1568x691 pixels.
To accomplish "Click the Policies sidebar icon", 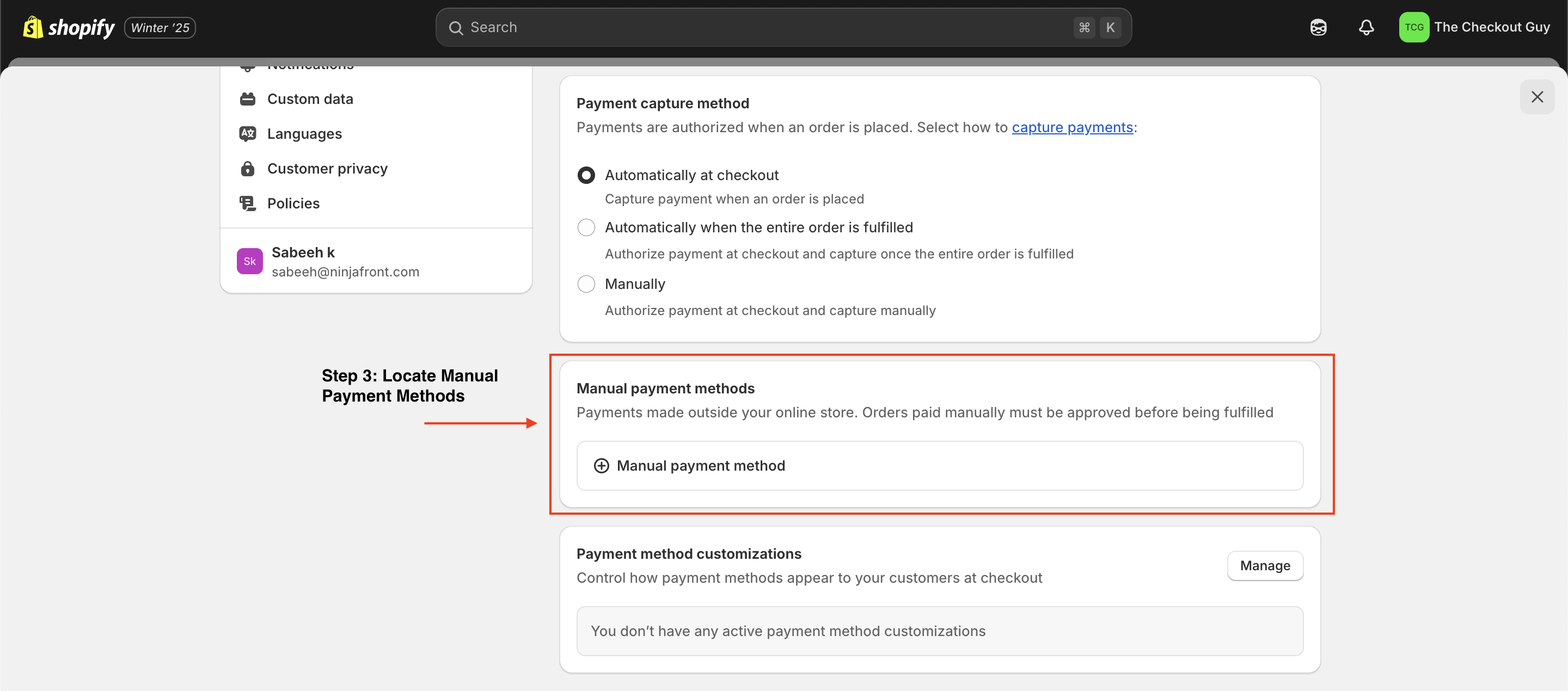I will [247, 203].
